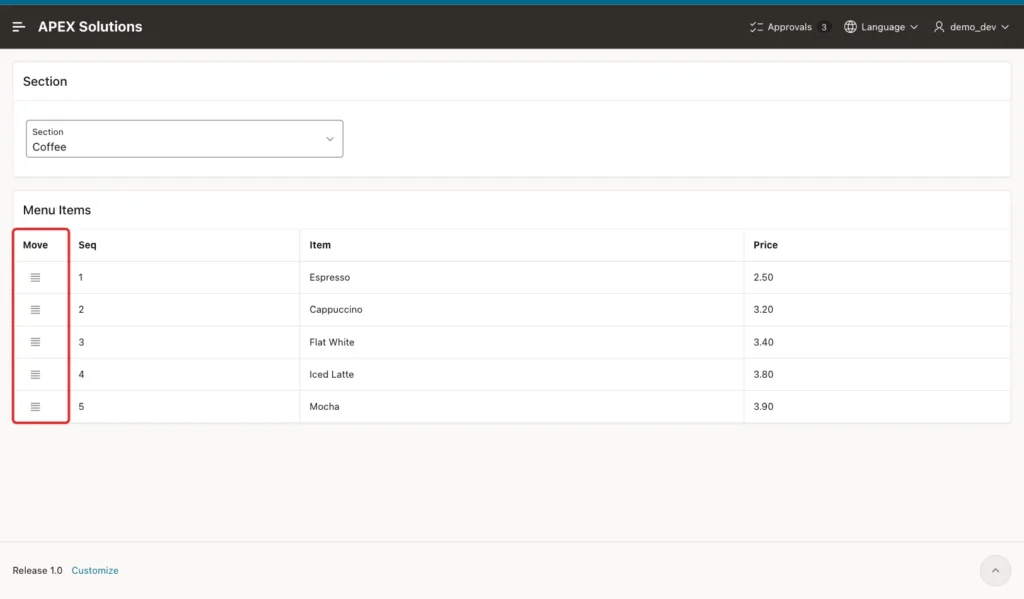This screenshot has height=599, width=1024.
Task: Click the Menu Items region title
Action: [x=57, y=210]
